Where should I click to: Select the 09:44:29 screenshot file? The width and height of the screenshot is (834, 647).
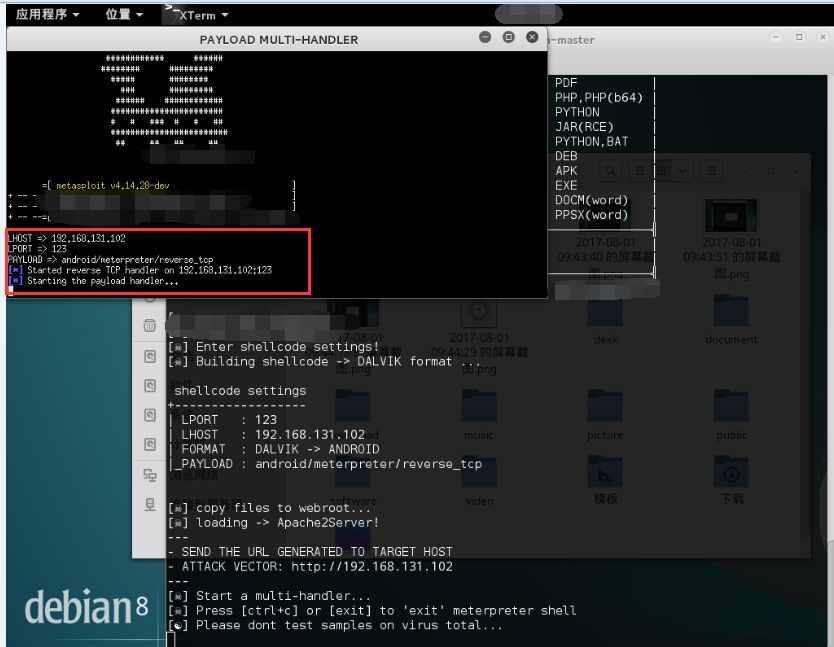point(479,335)
